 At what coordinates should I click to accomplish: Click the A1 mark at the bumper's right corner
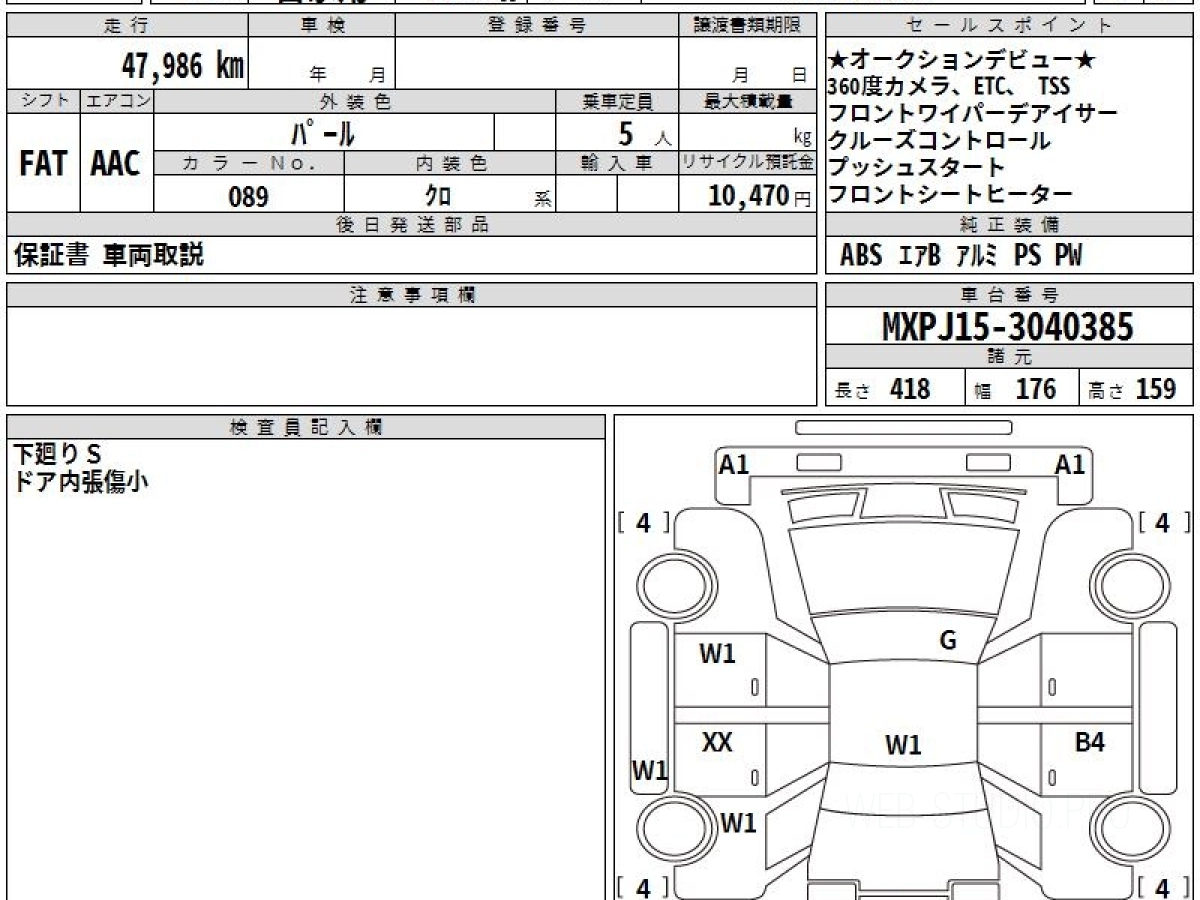click(1071, 464)
